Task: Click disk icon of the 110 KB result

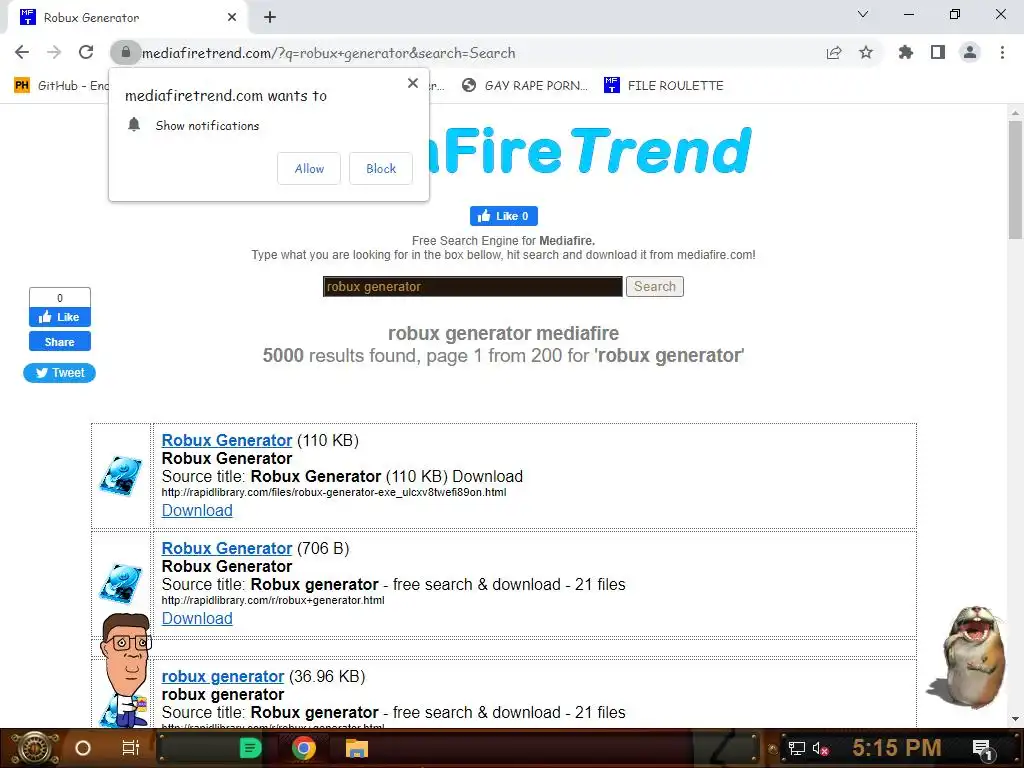Action: 121,475
